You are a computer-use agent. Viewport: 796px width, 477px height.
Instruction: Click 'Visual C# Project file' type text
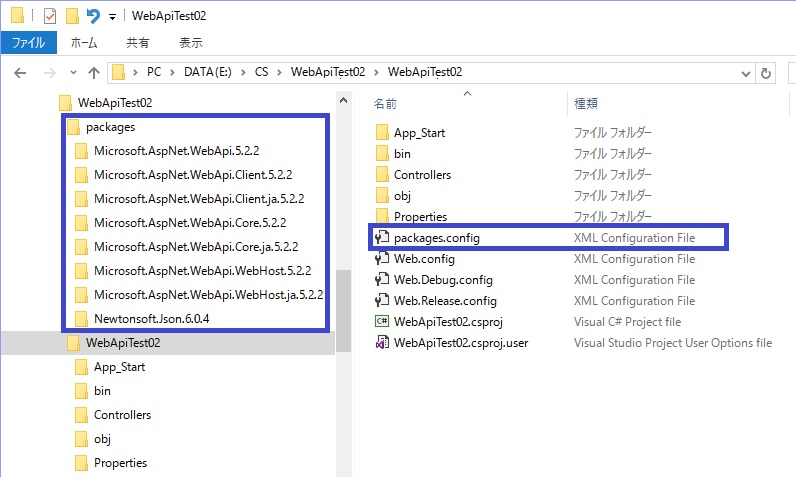tap(627, 322)
